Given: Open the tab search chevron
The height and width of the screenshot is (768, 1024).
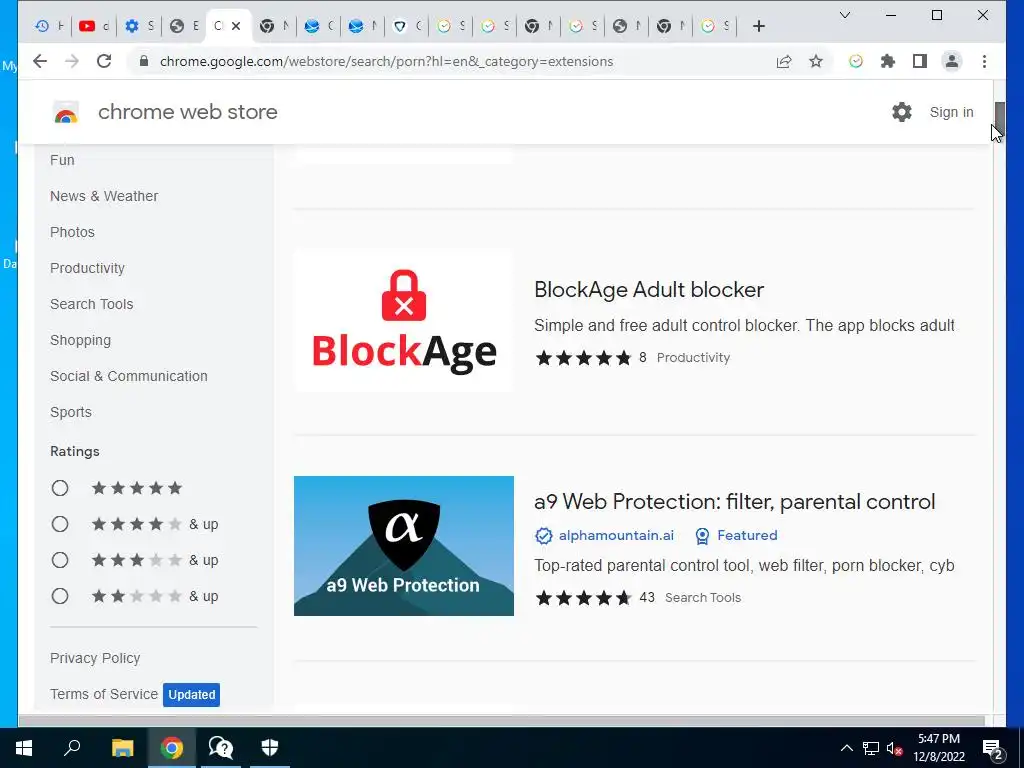Looking at the screenshot, I should coord(844,15).
